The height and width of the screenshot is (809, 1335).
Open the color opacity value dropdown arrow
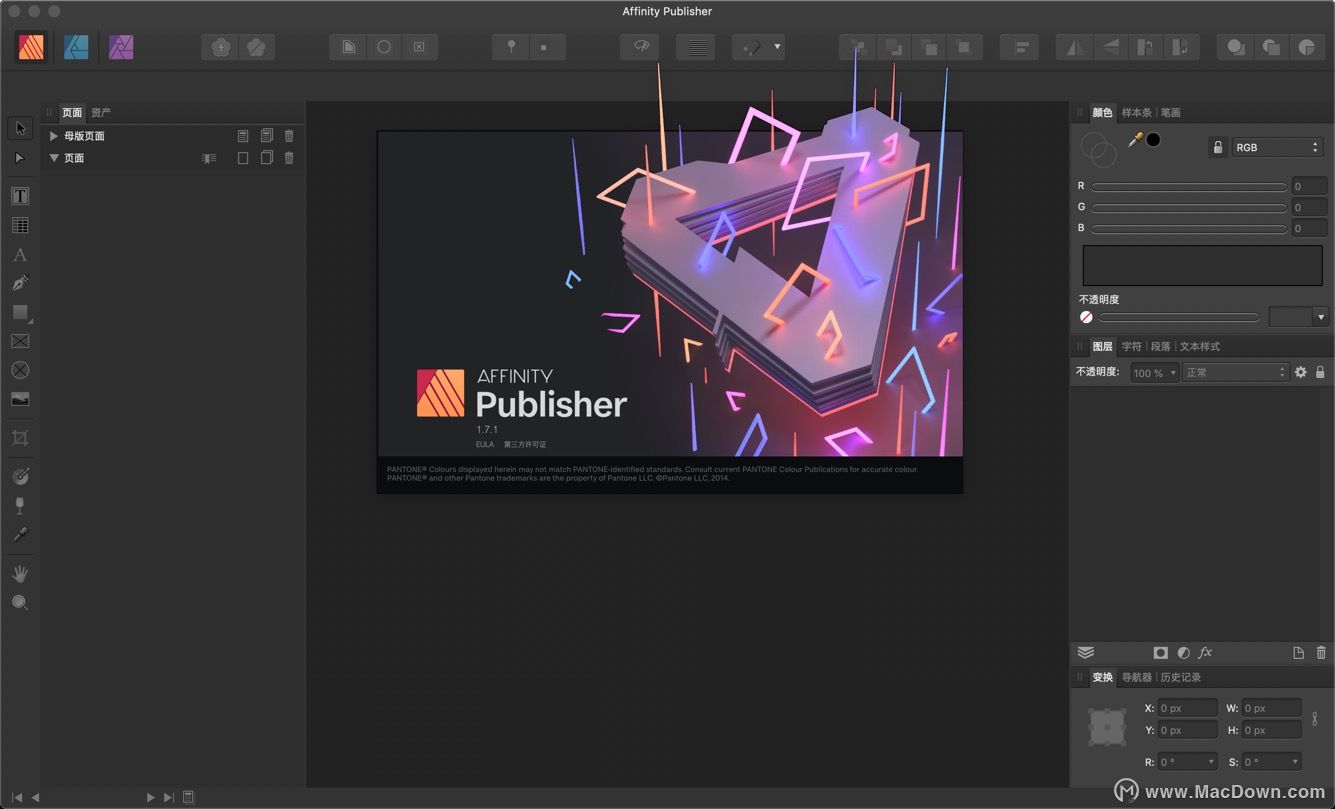[1321, 317]
